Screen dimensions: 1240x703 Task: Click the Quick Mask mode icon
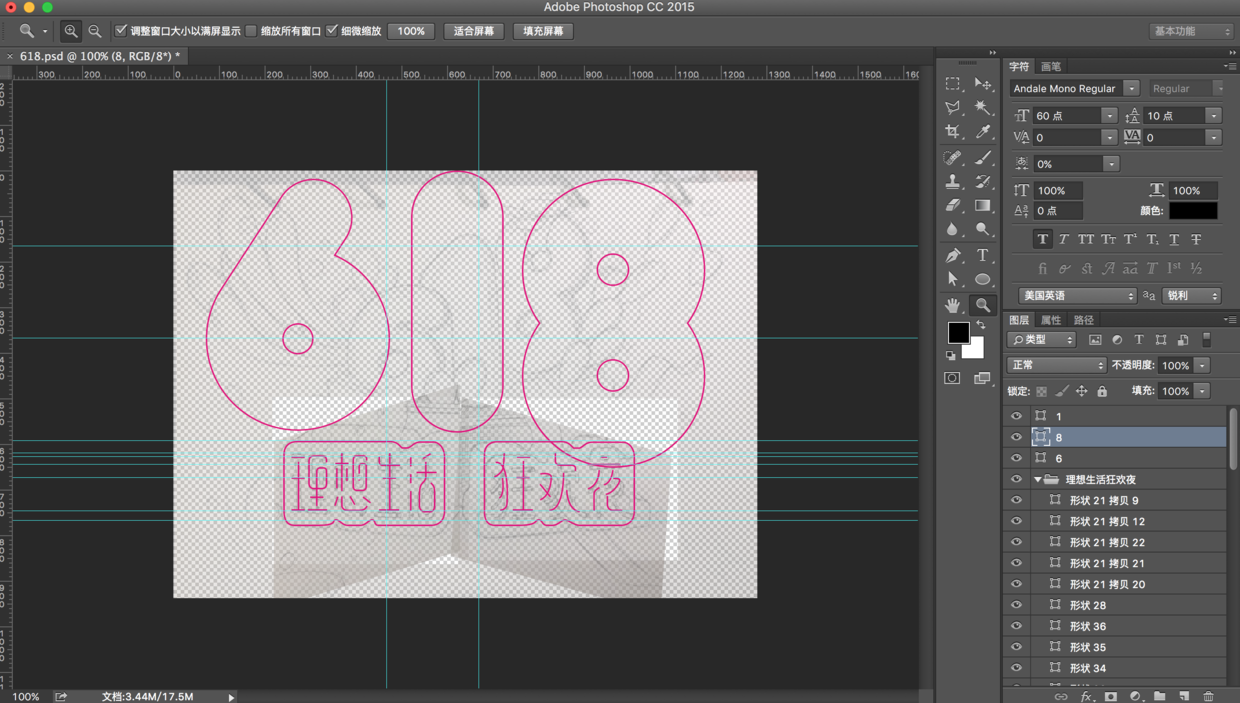tap(952, 379)
